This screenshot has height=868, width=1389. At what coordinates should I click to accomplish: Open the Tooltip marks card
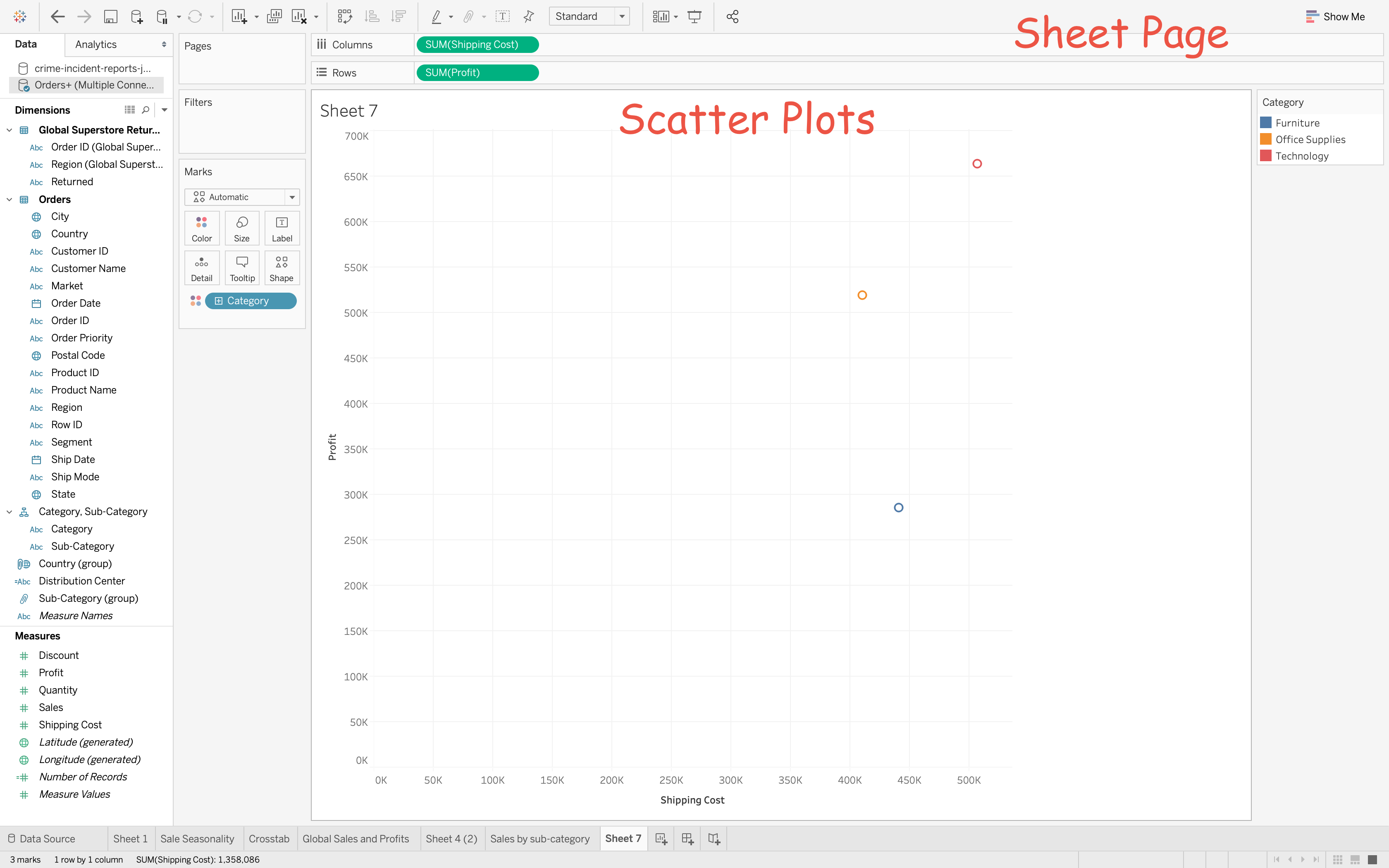coord(242,268)
